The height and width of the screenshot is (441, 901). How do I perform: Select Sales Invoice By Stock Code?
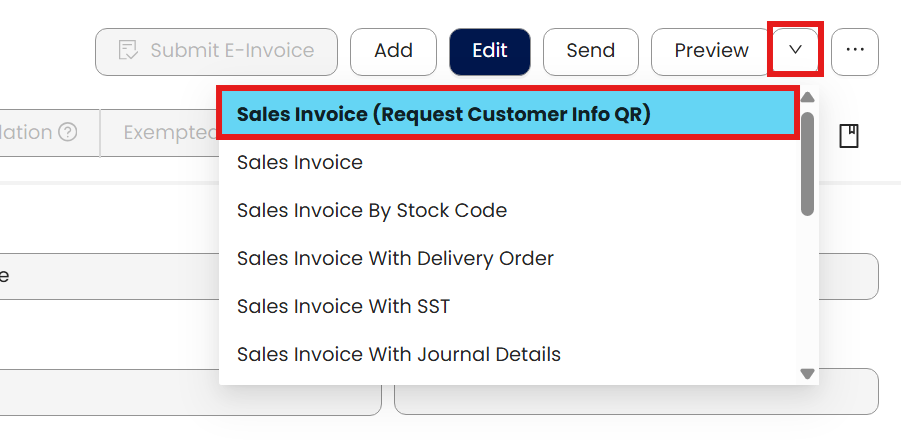372,210
